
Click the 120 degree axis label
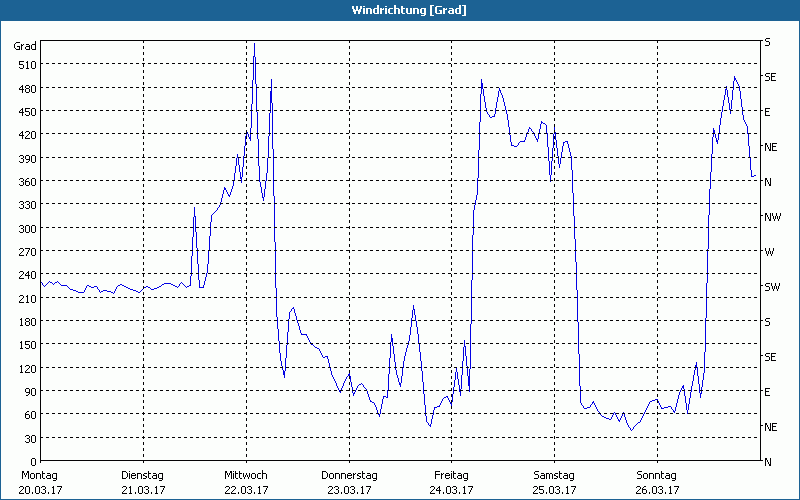[28, 368]
